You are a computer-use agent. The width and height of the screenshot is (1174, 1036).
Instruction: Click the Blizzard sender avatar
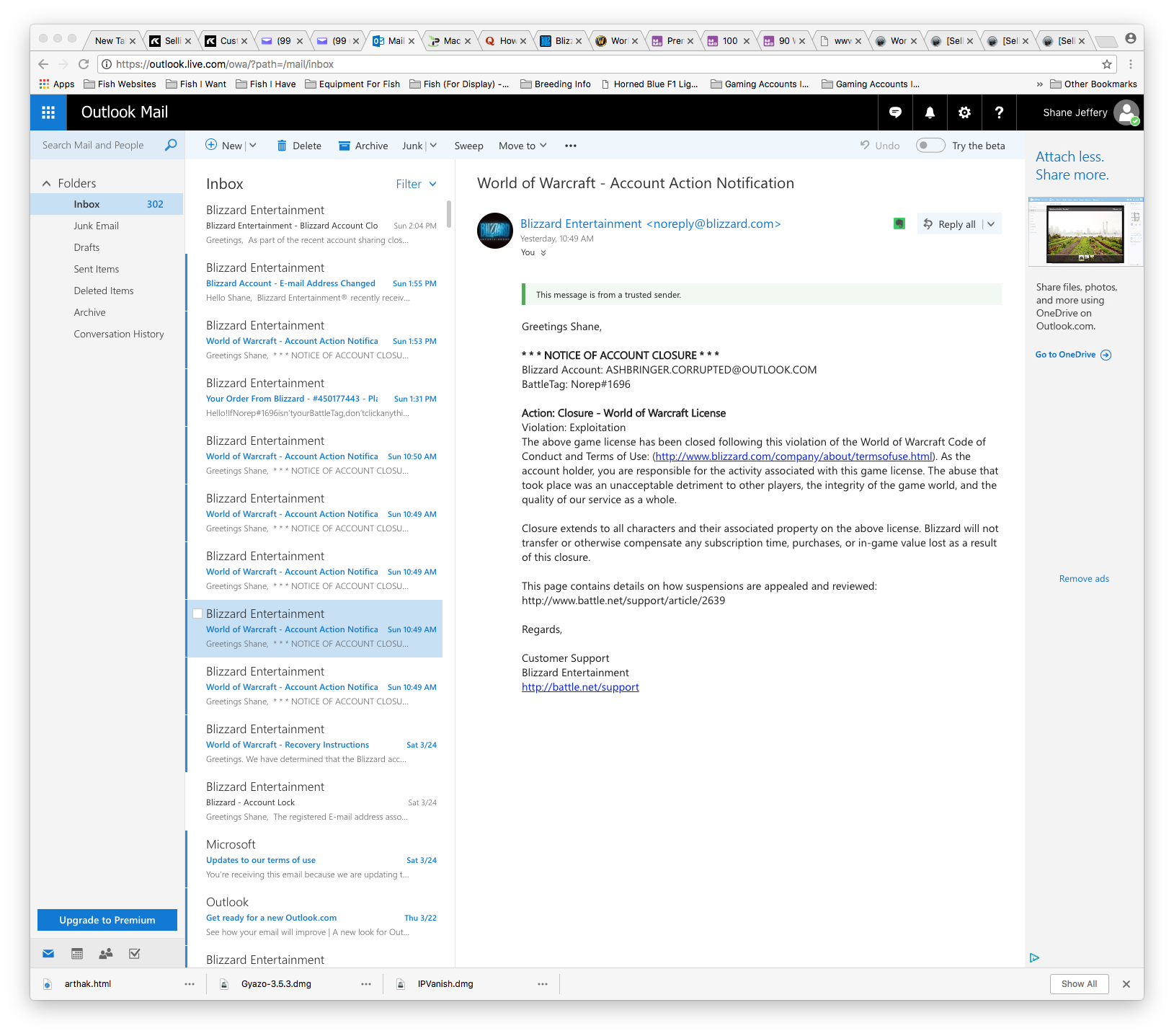click(x=495, y=231)
